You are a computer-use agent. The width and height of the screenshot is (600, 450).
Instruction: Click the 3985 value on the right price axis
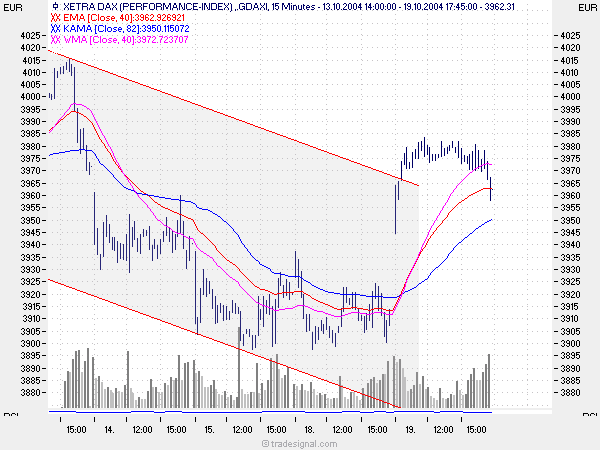pyautogui.click(x=570, y=134)
